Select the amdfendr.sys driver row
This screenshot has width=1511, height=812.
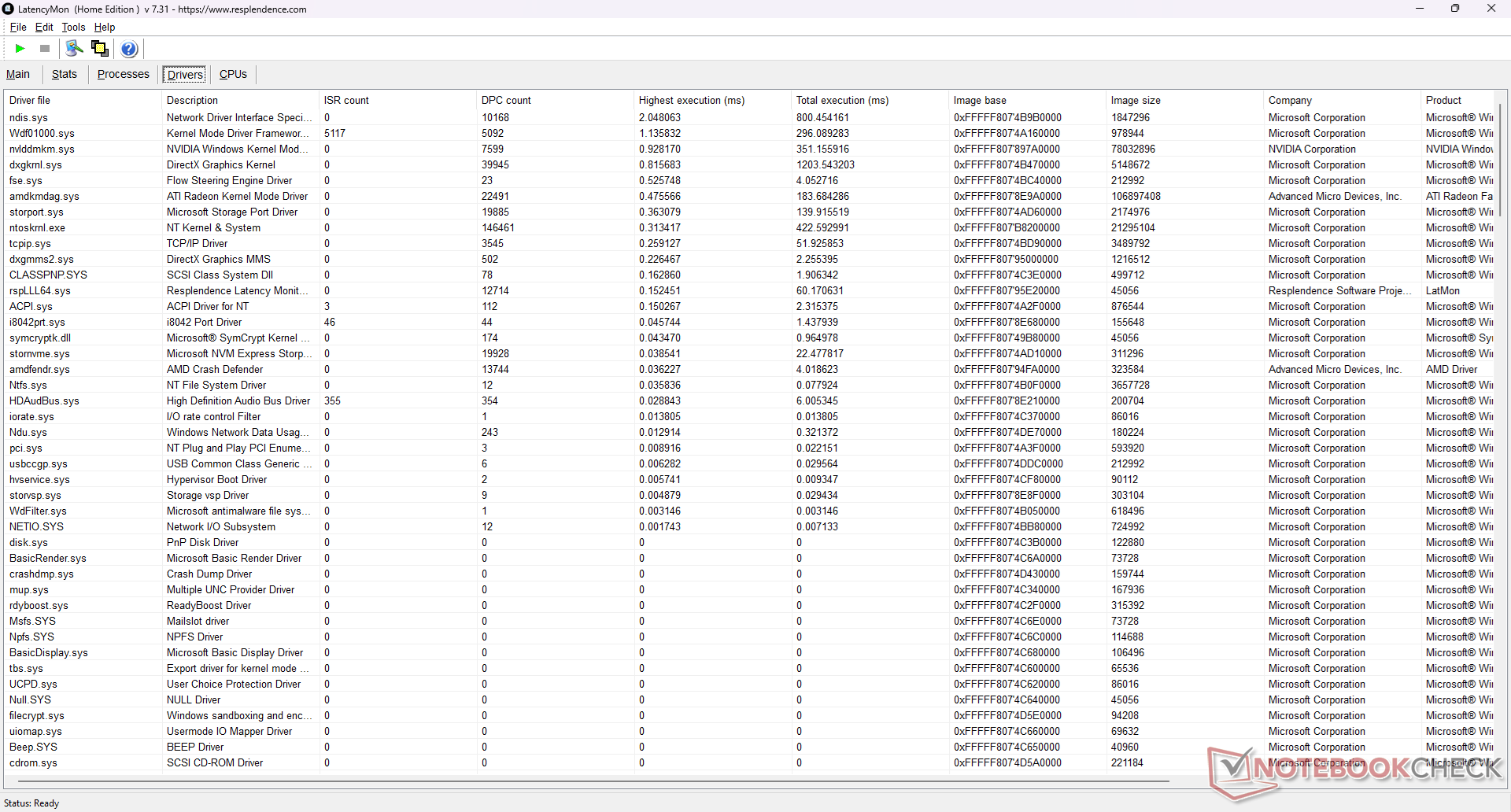[x=749, y=369]
